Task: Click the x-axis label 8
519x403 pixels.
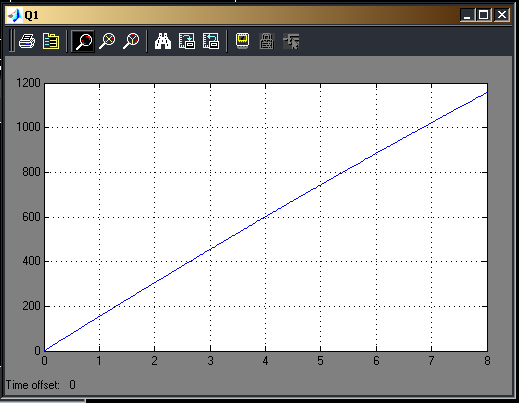Action: [487, 361]
